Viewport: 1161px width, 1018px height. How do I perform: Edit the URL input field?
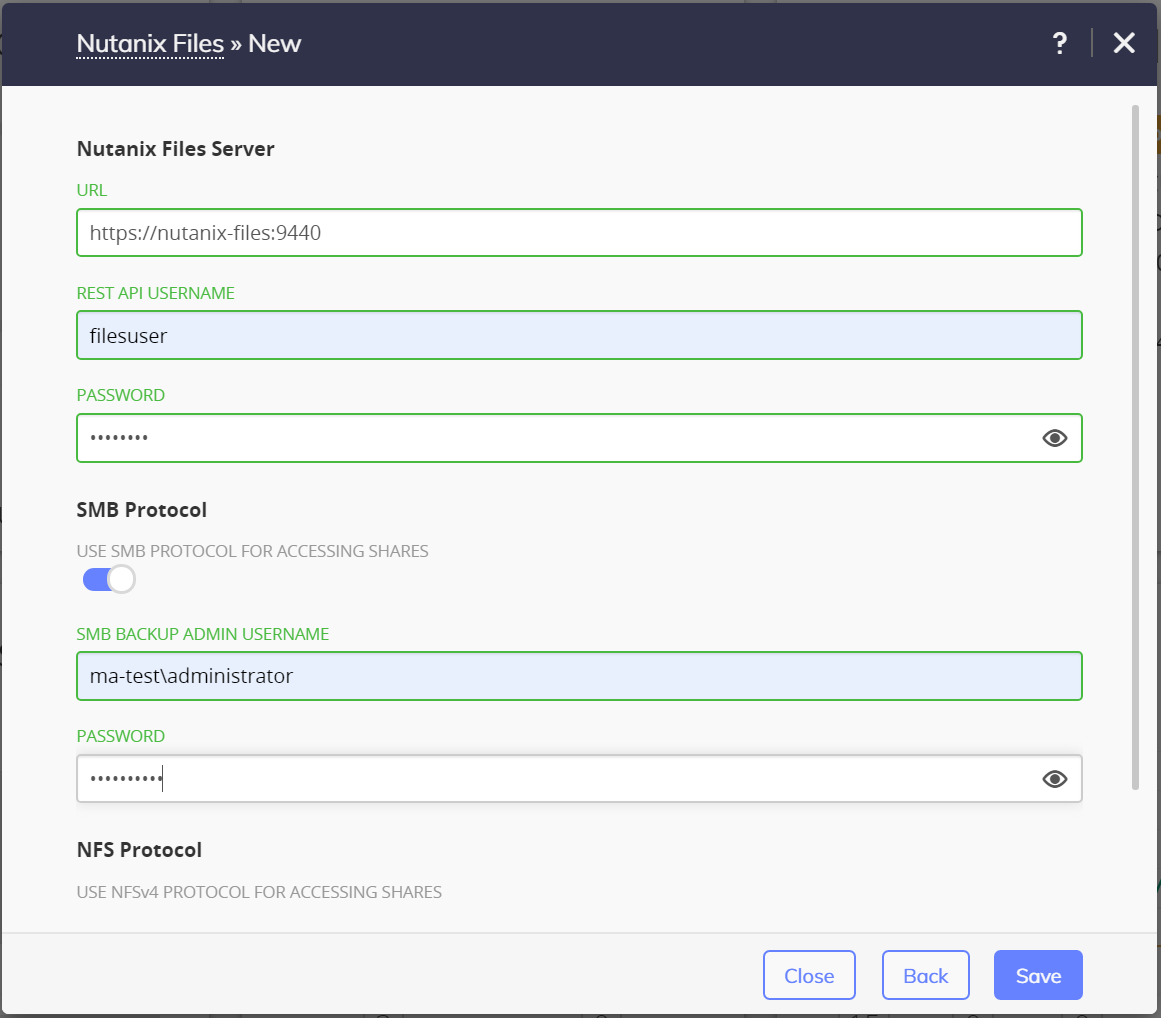(x=579, y=232)
